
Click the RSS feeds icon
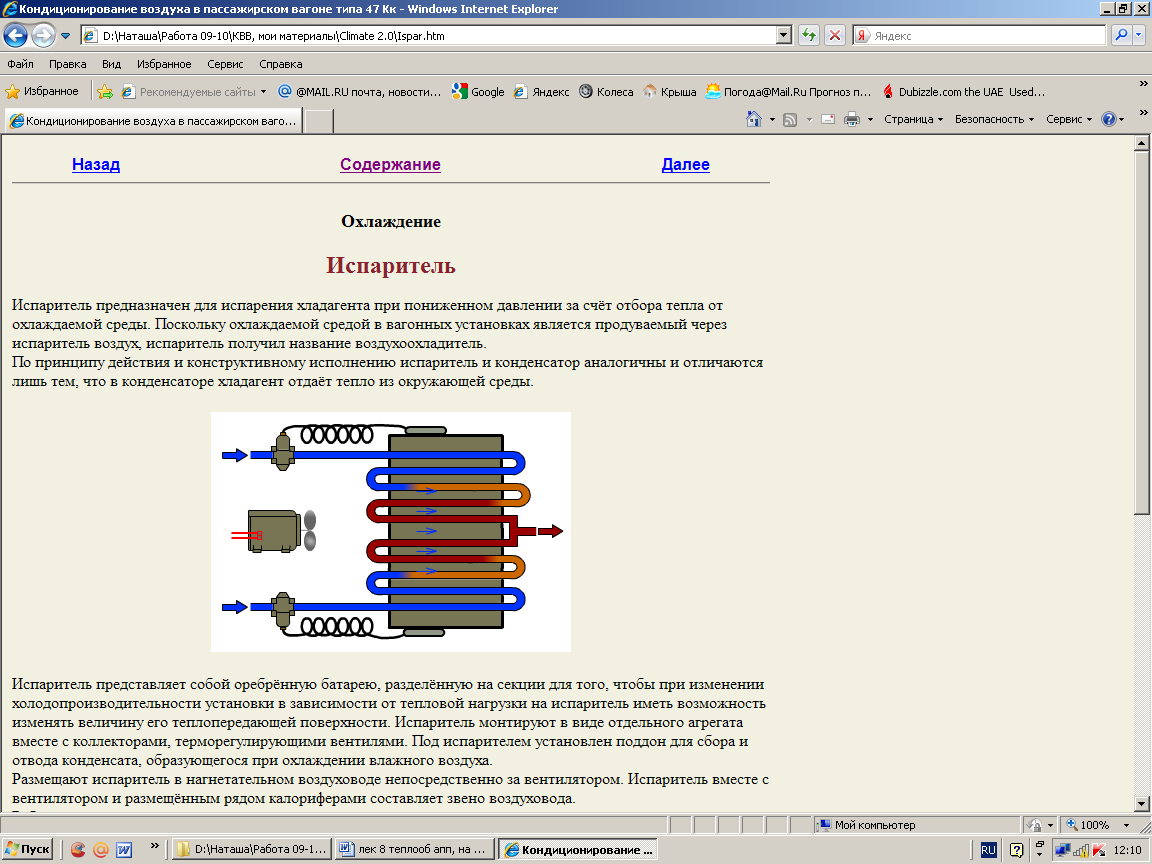coord(791,120)
